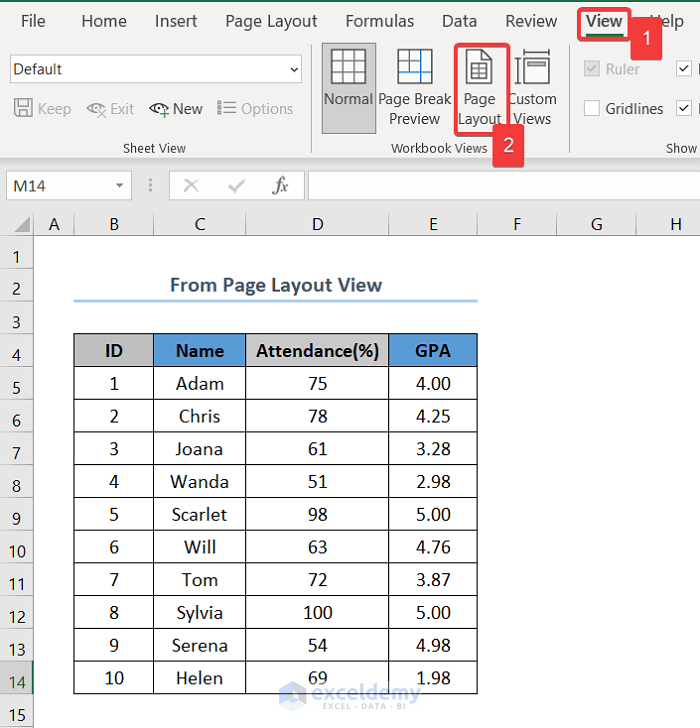Expand the Default sheet view dropdown
Image resolution: width=700 pixels, height=728 pixels.
click(x=294, y=70)
